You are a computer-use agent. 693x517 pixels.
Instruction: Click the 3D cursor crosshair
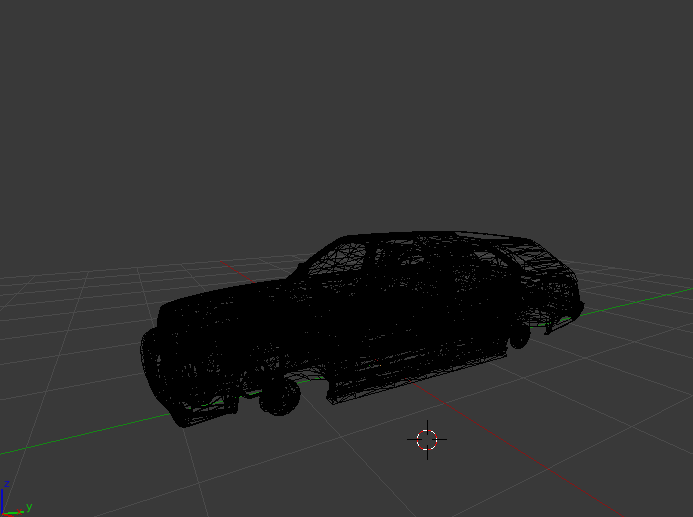click(427, 440)
